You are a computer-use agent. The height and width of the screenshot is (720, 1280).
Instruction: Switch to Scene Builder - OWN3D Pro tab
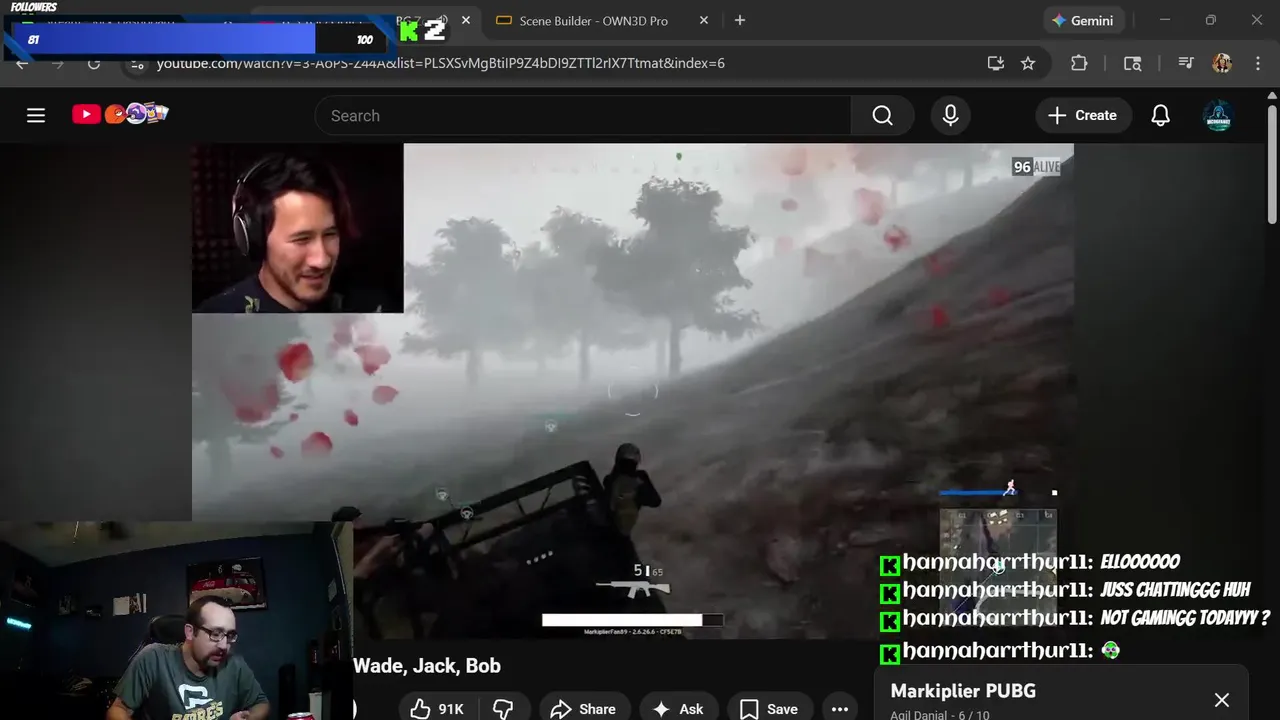594,20
